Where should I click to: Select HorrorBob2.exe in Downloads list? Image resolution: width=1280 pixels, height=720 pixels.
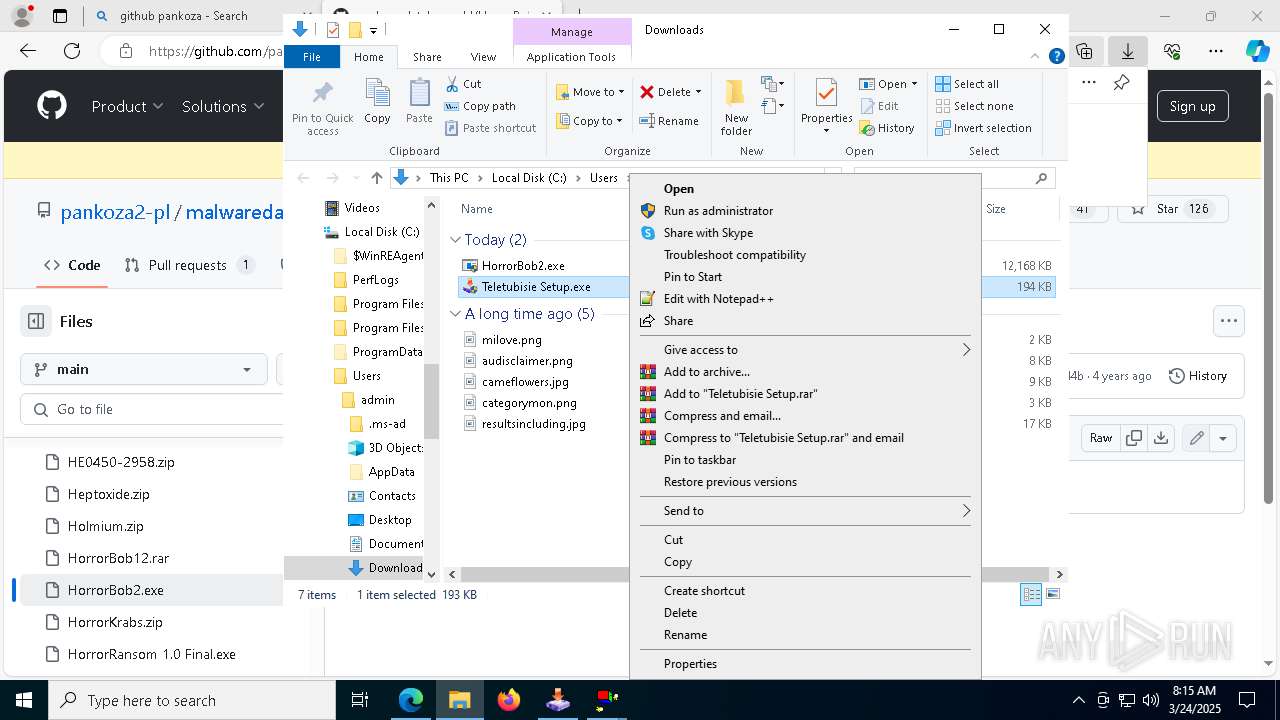523,266
